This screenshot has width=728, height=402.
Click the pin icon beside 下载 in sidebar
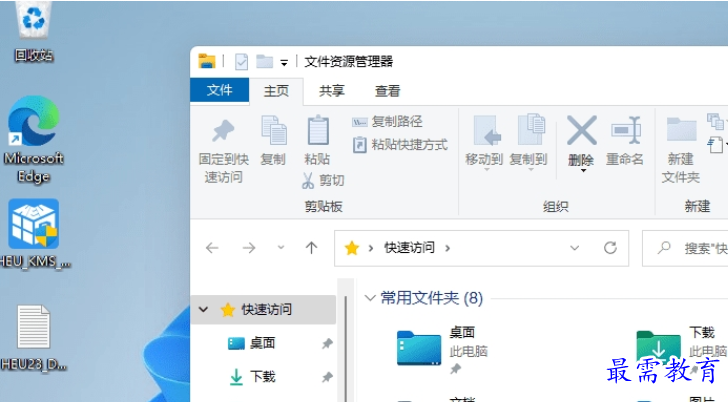coord(327,377)
